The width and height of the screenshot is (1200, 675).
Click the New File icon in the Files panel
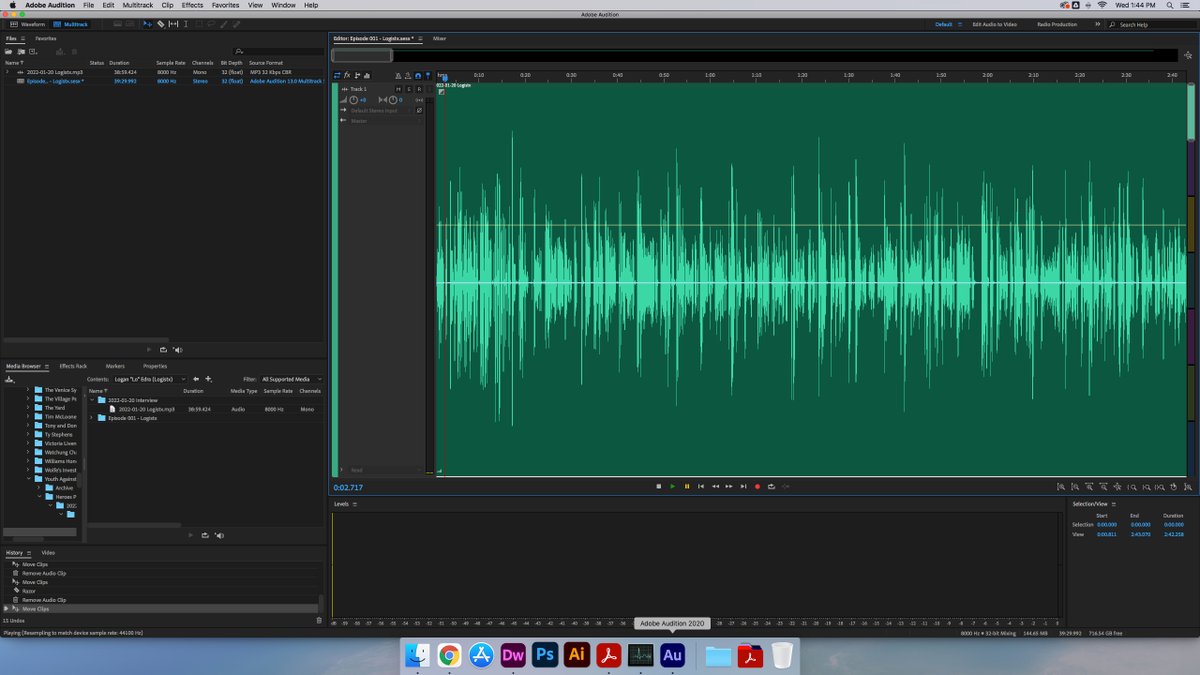pyautogui.click(x=33, y=51)
